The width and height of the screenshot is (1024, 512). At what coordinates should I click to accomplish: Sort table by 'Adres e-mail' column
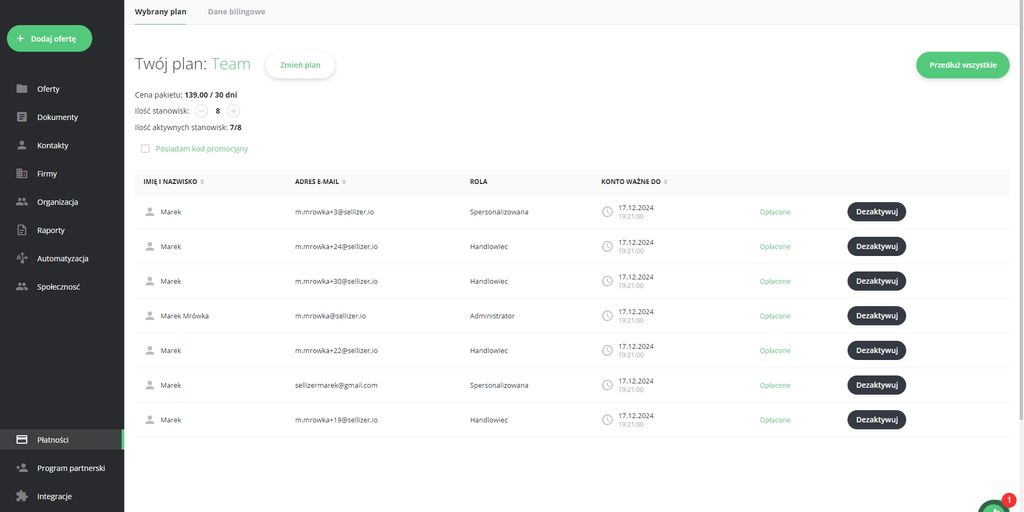[x=321, y=182]
